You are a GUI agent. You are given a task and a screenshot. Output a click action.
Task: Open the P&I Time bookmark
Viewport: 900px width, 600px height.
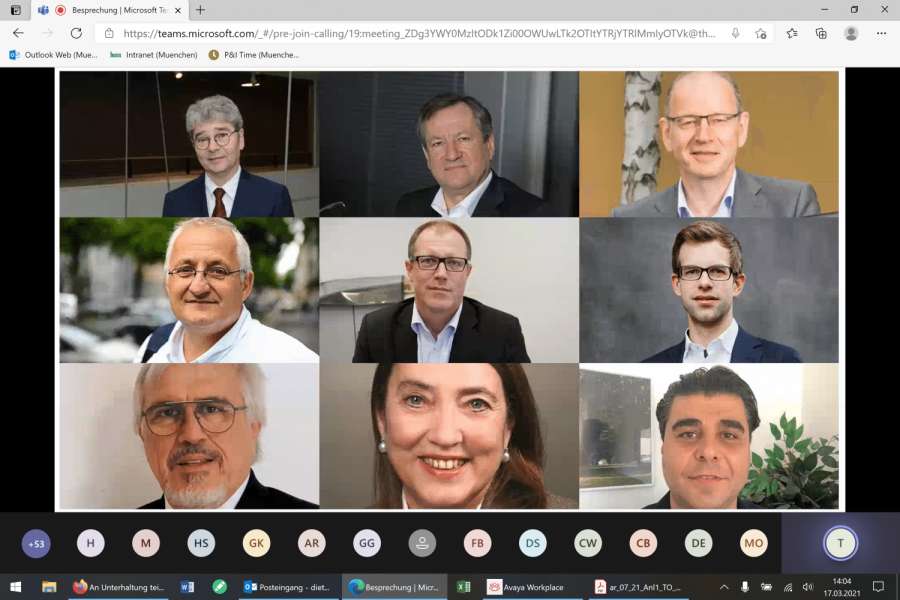[x=254, y=55]
